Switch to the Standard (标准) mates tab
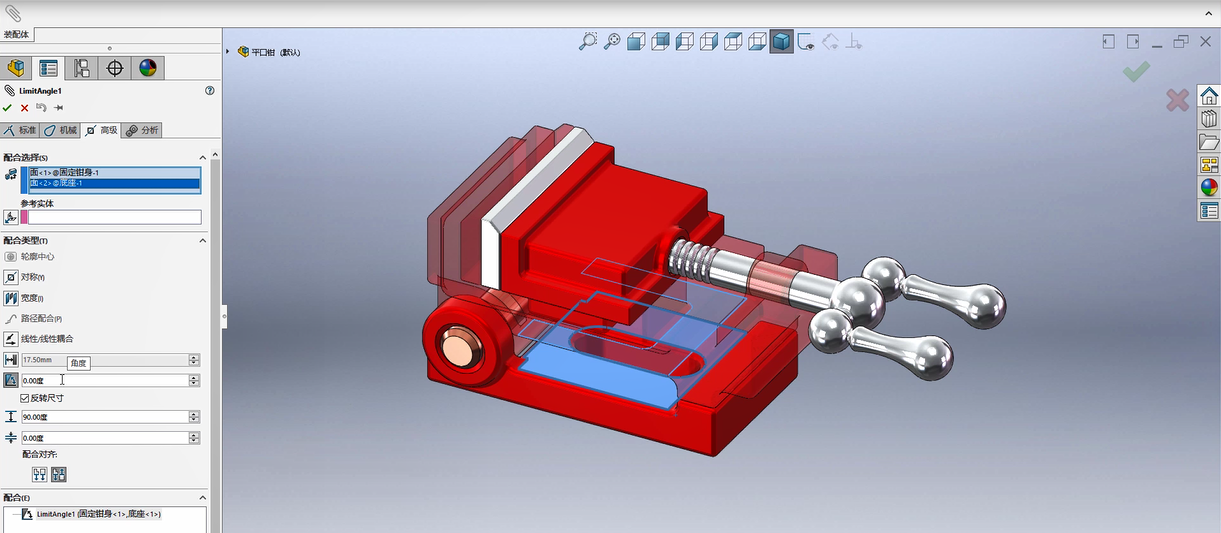The height and width of the screenshot is (533, 1221). point(21,130)
